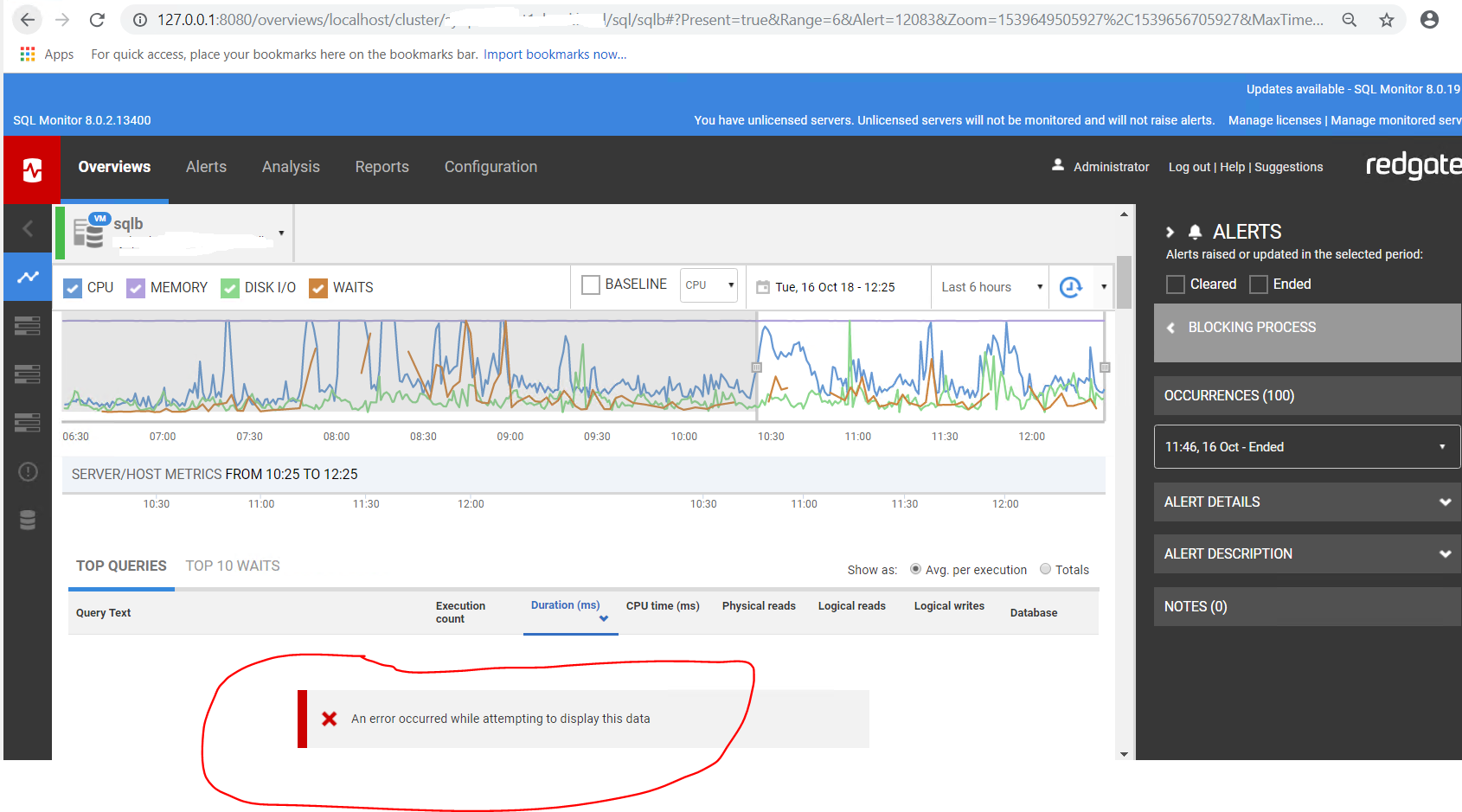Screen dimensions: 1462x812
Task: Open the sqlb server selector dropdown arrow
Action: [x=281, y=233]
